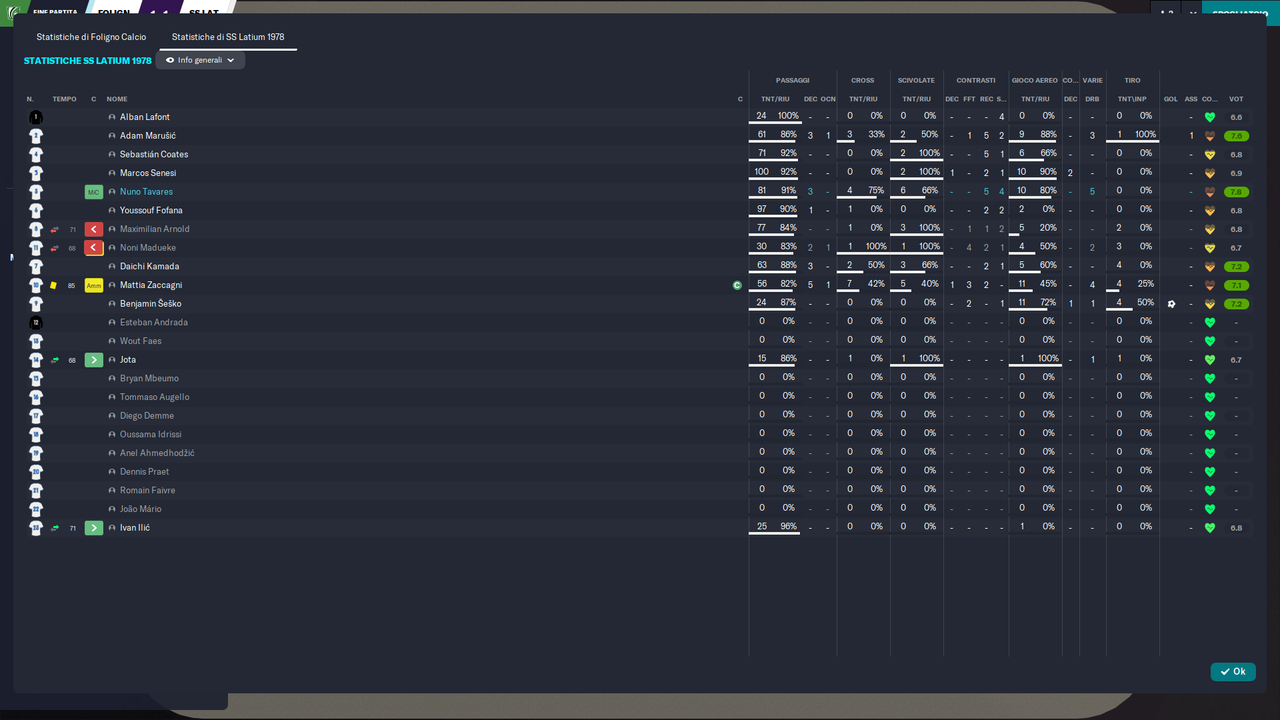The width and height of the screenshot is (1280, 720).
Task: Click Mattia Zaccagni's 7.1 rating badge
Action: click(x=1236, y=285)
